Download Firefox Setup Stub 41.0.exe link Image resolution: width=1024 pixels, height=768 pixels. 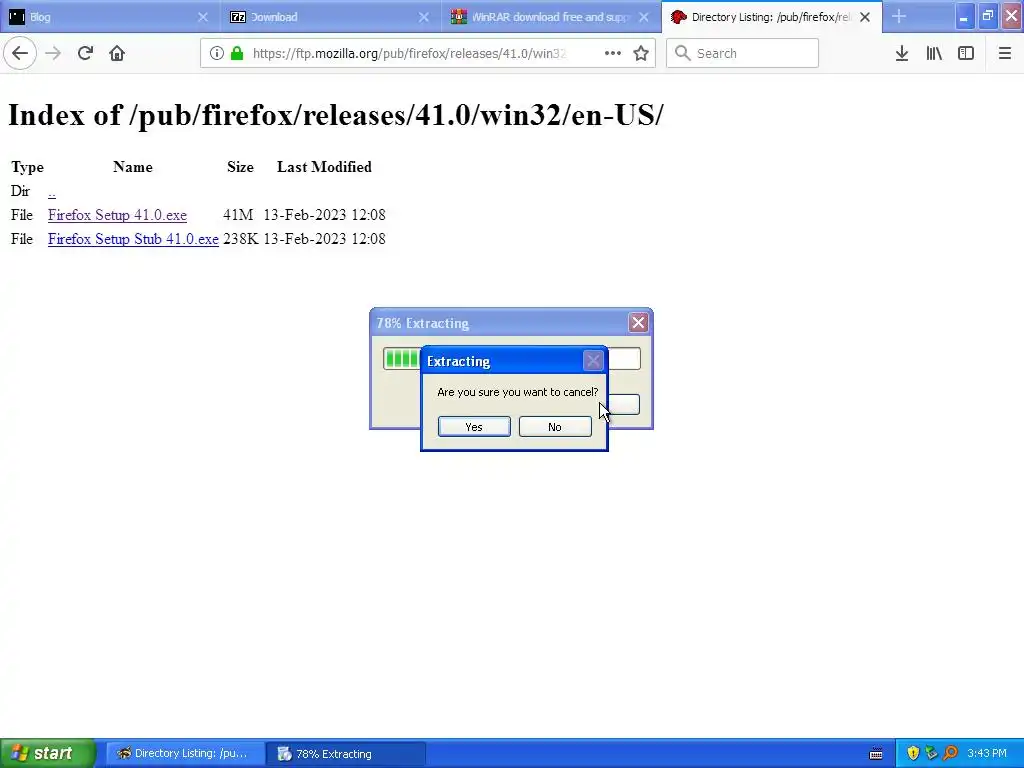tap(133, 239)
